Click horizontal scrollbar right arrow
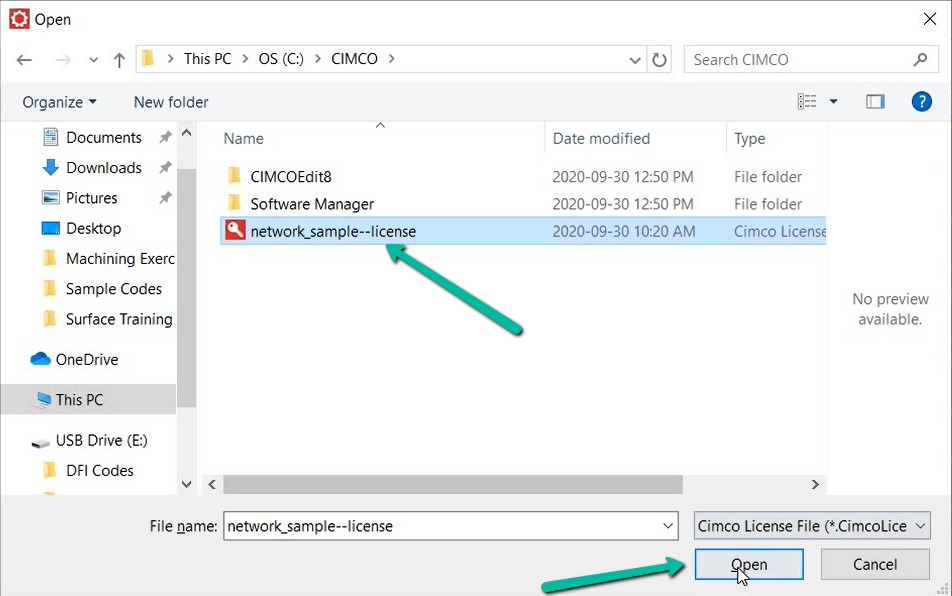 [815, 484]
